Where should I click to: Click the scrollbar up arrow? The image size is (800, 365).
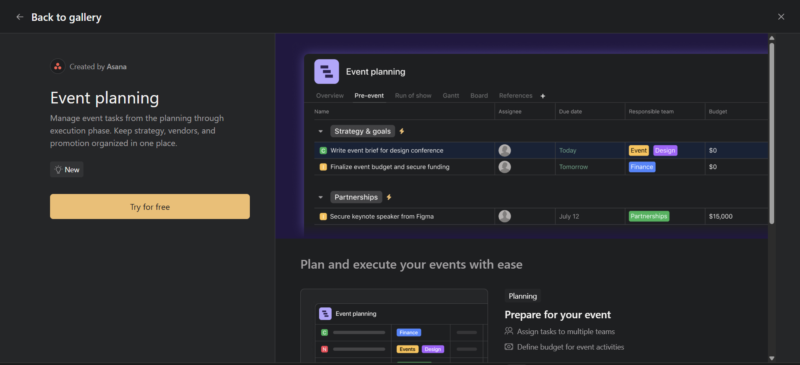pyautogui.click(x=771, y=38)
